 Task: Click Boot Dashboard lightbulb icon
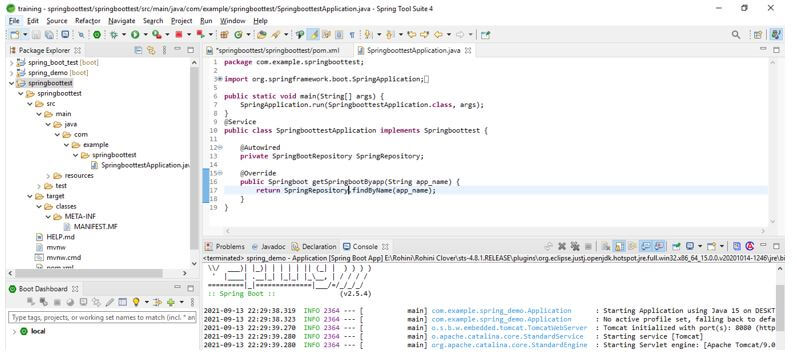(136, 302)
